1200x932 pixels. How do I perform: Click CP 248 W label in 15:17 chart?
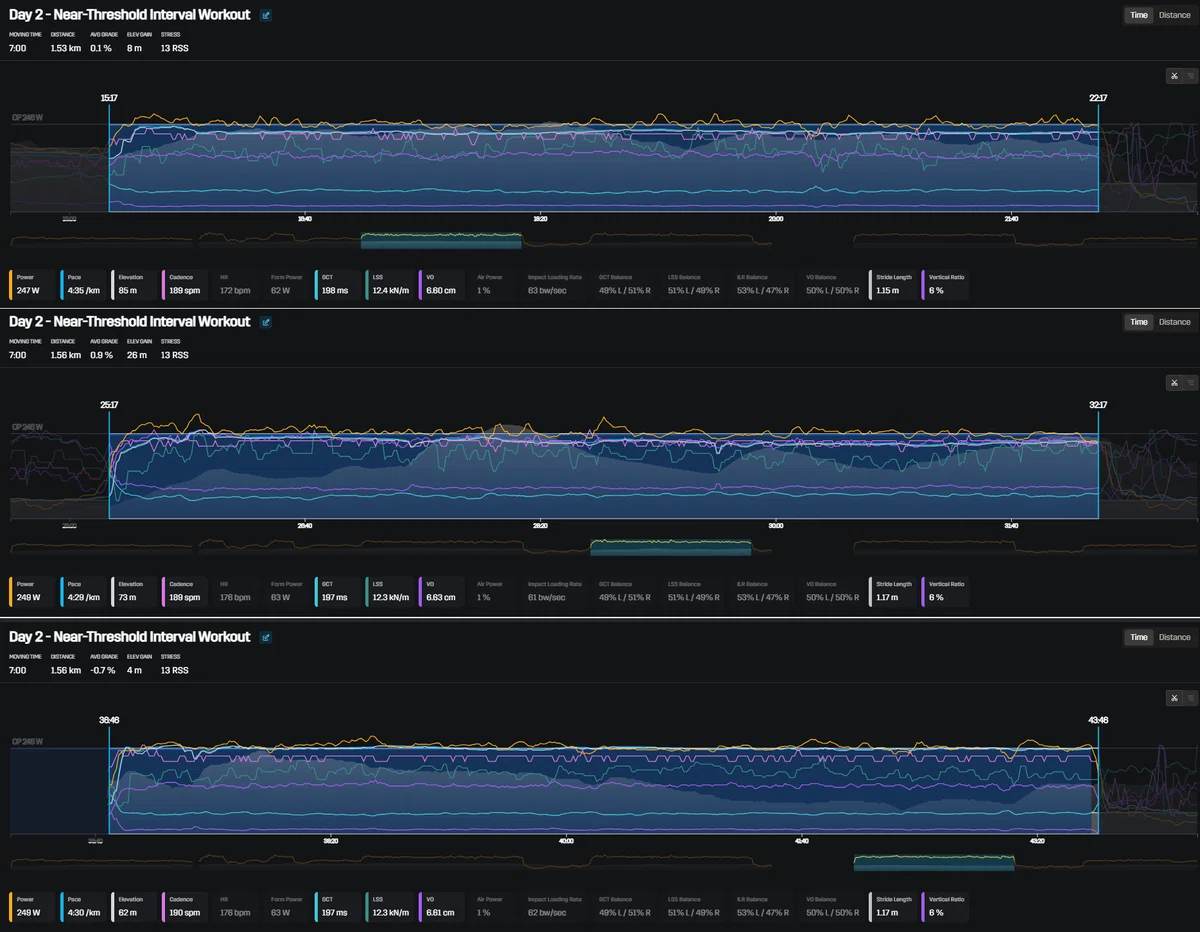[27, 118]
